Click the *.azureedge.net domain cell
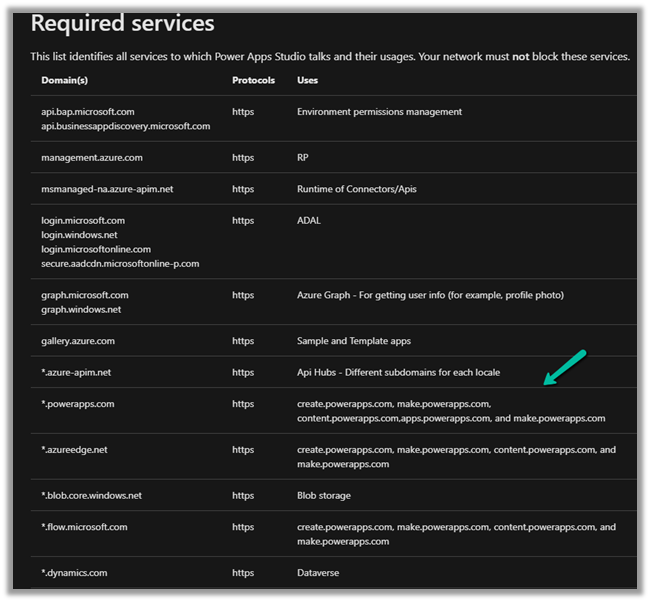The image size is (650, 602). (74, 450)
